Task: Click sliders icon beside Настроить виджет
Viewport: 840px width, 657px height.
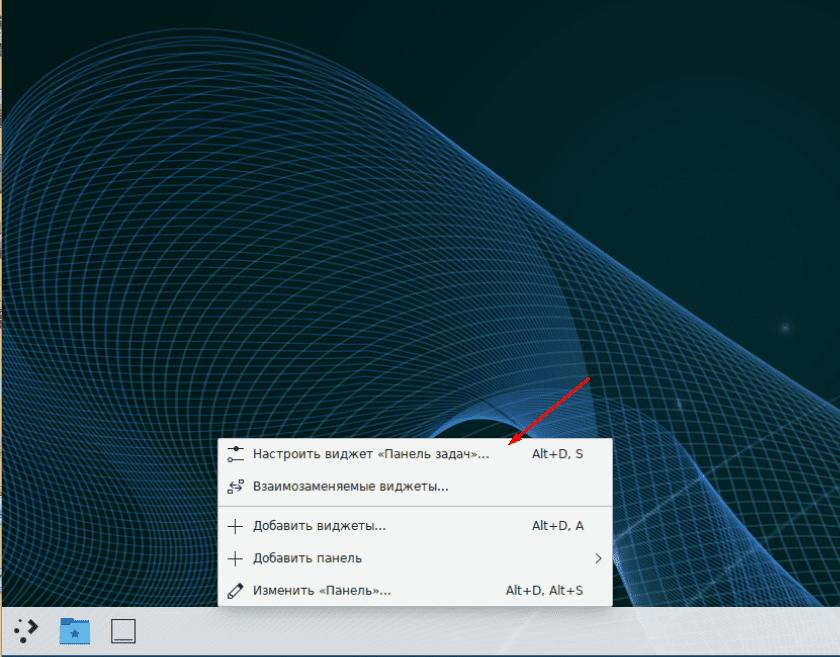Action: (x=235, y=454)
